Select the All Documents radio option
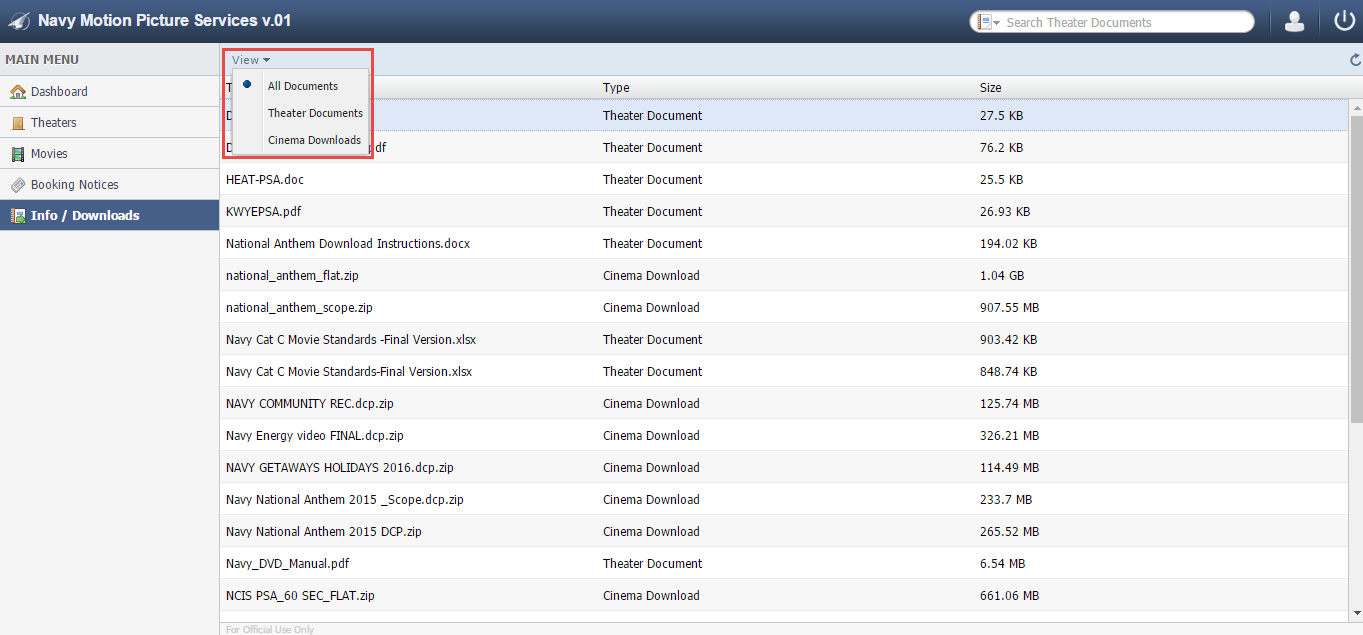This screenshot has width=1363, height=635. [247, 85]
